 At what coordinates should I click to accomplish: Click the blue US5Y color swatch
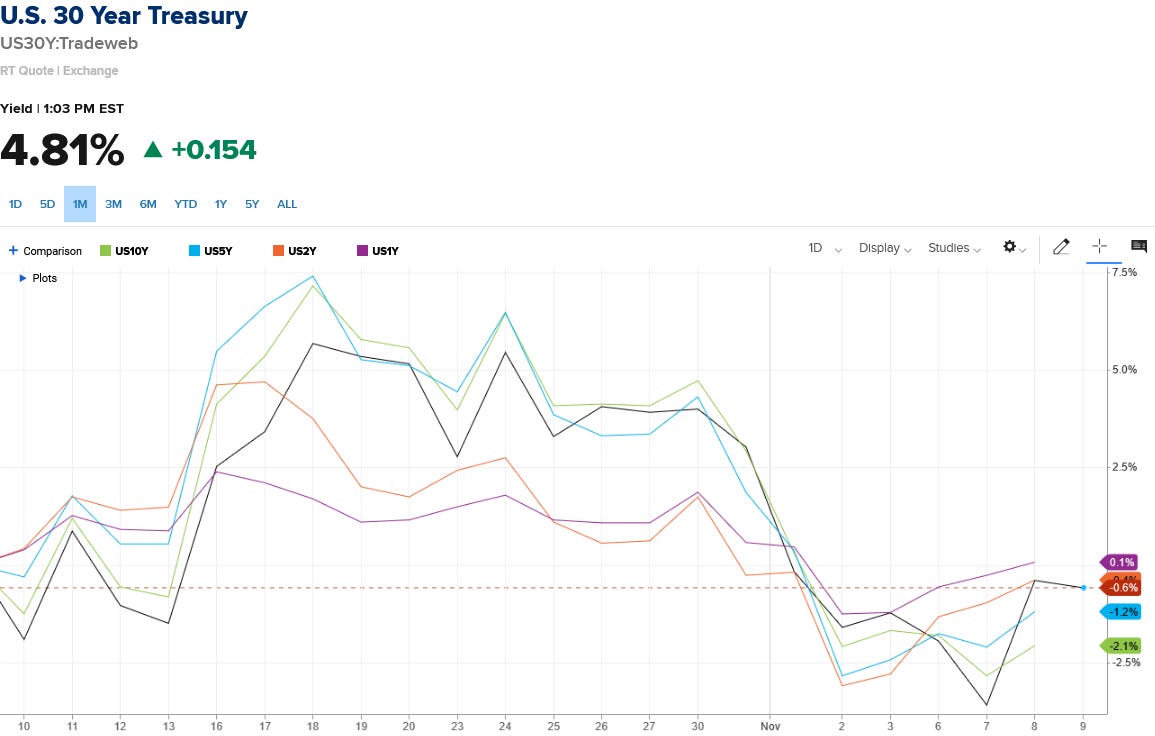[194, 250]
